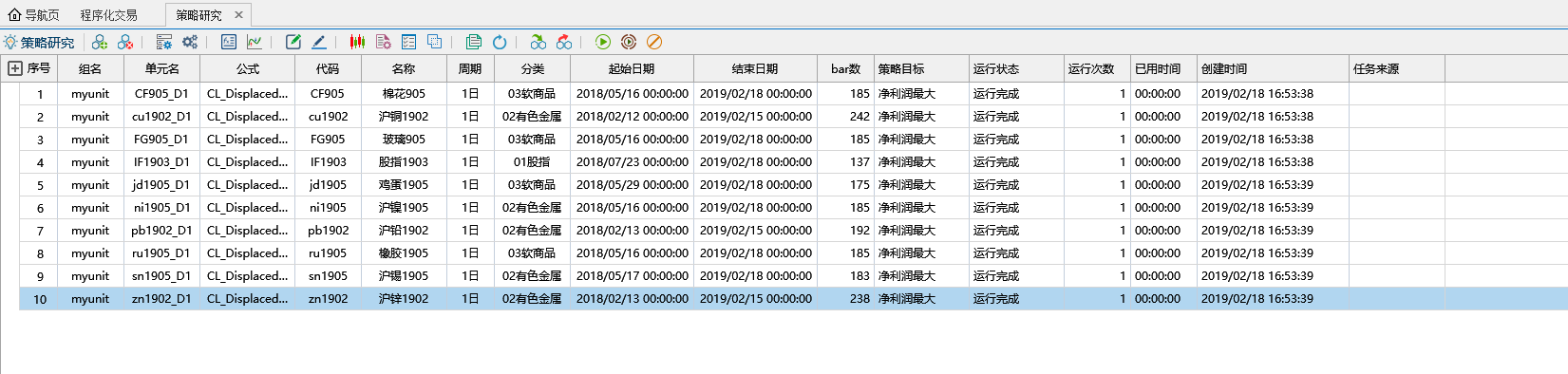Close the 策略研究 tab
Viewport: 1568px width, 374px height.
[x=238, y=15]
